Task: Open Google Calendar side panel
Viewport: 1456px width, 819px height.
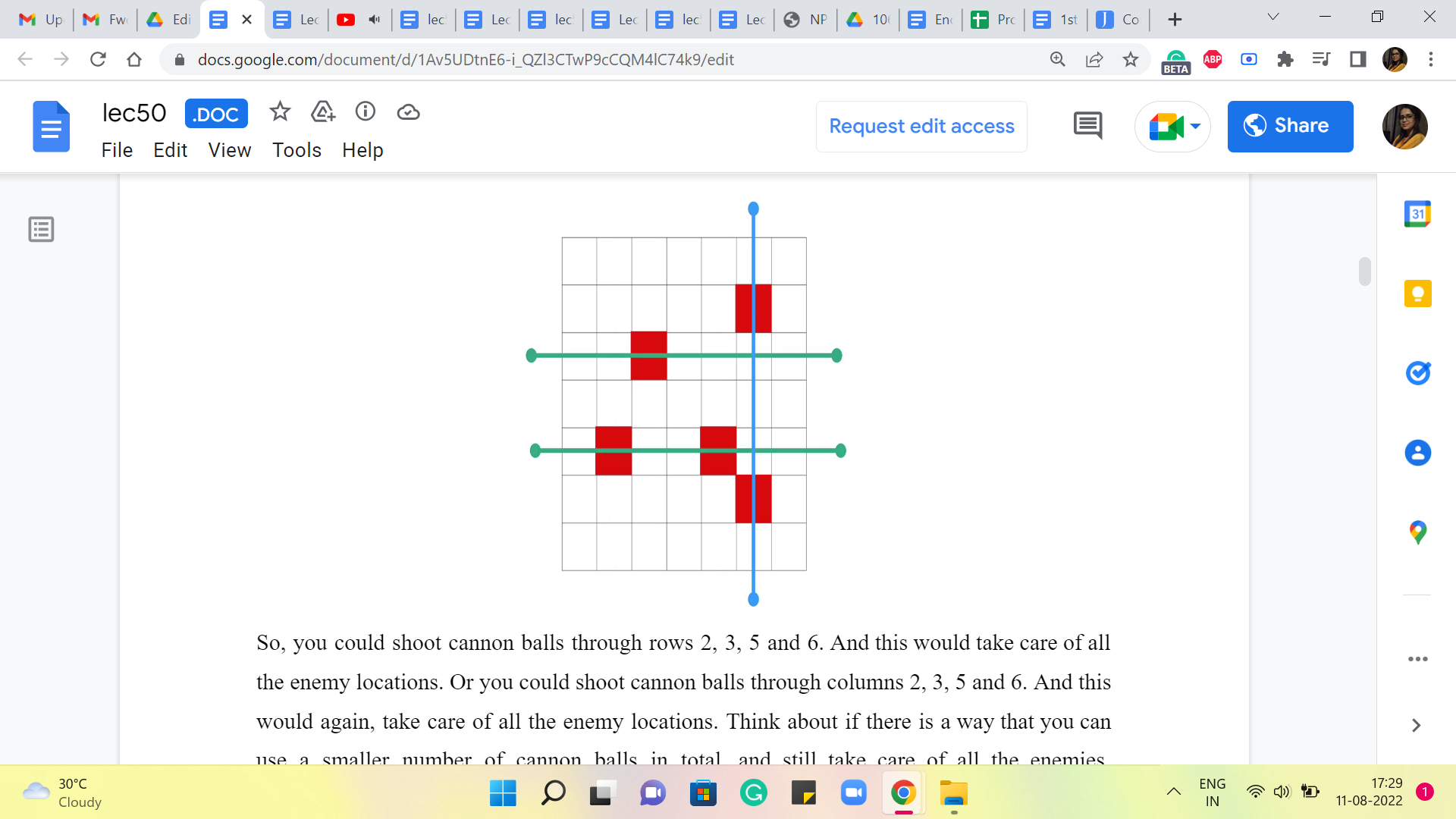Action: click(1417, 214)
